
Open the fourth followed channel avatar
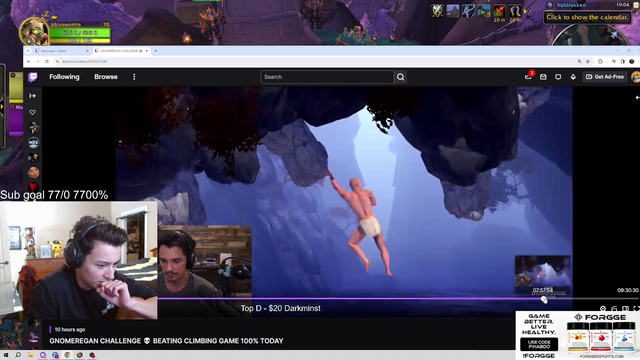pyautogui.click(x=33, y=173)
